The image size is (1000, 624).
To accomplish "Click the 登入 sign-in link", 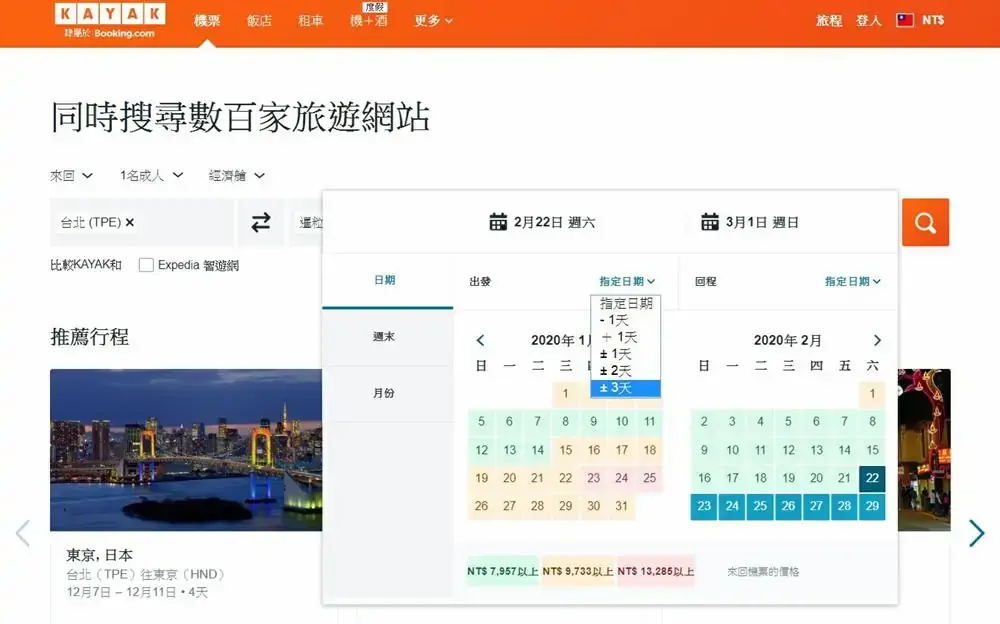I will click(x=868, y=19).
